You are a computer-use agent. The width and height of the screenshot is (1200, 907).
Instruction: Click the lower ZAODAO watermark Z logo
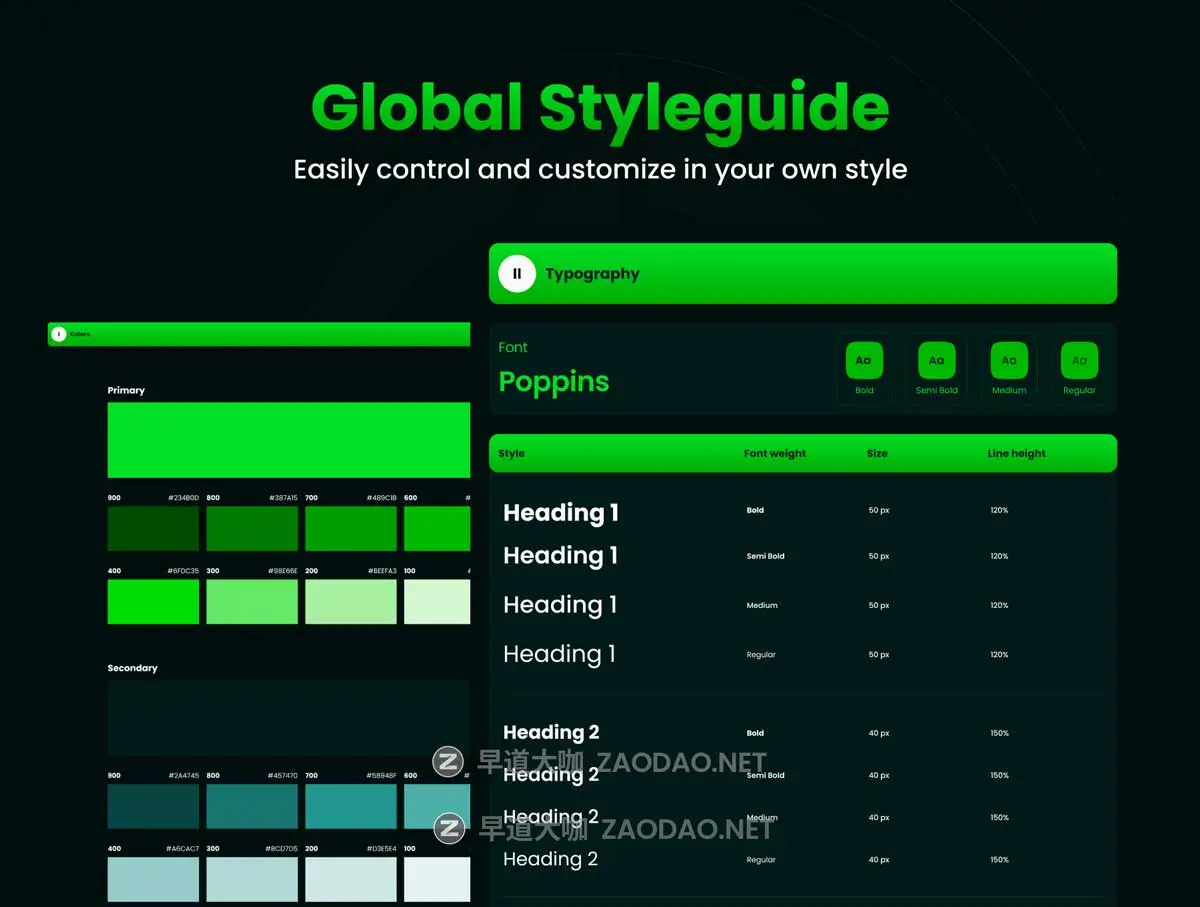(x=449, y=828)
